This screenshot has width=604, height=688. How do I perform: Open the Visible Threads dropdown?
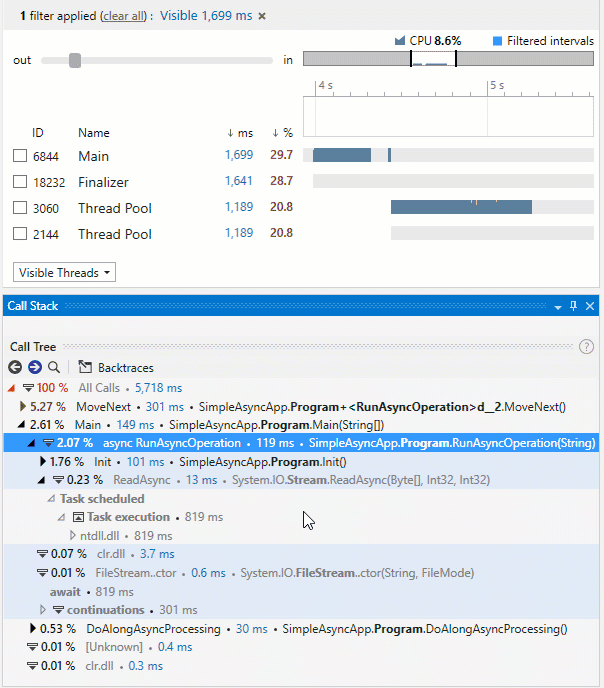coord(64,272)
